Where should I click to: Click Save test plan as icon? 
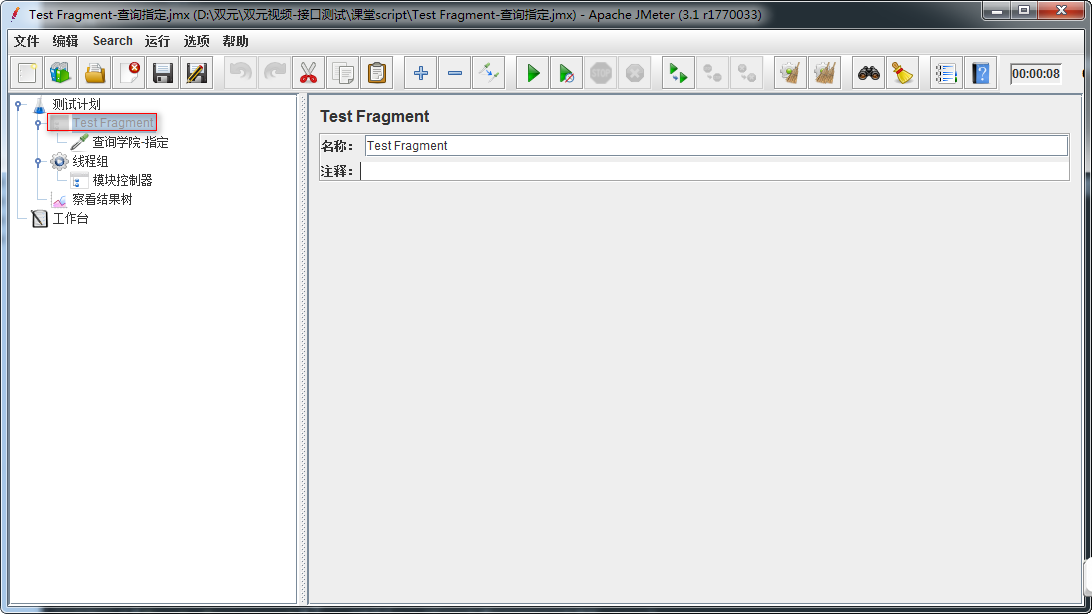[197, 73]
